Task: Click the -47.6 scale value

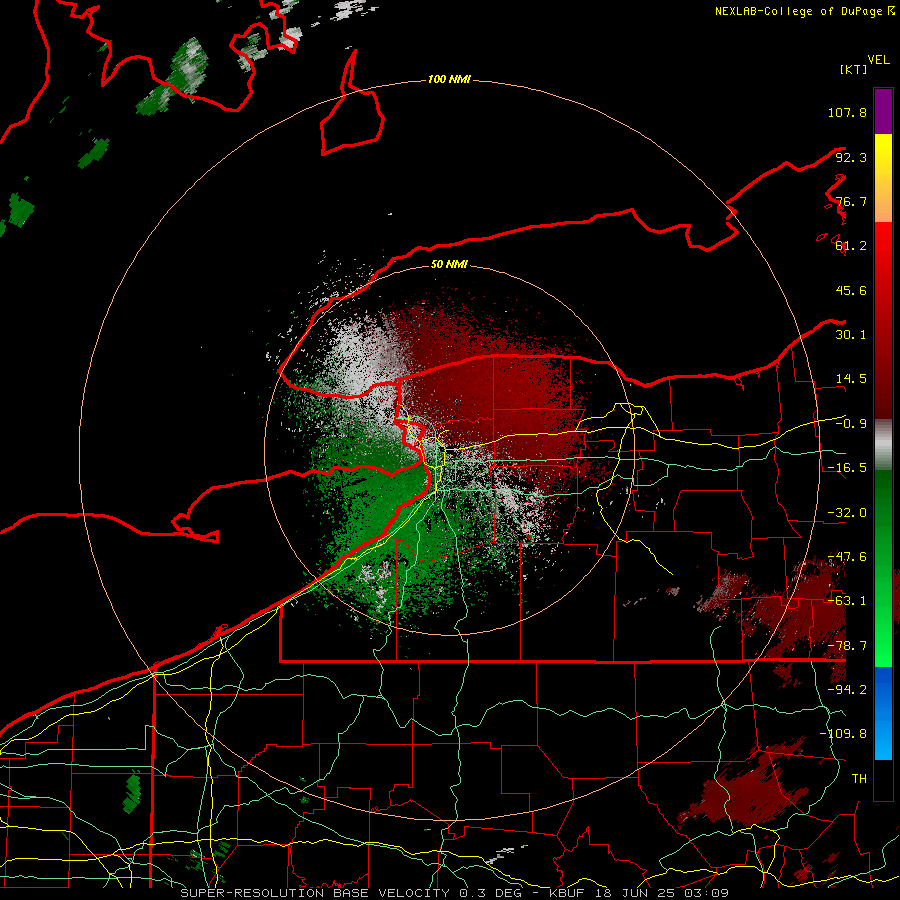Action: [847, 557]
